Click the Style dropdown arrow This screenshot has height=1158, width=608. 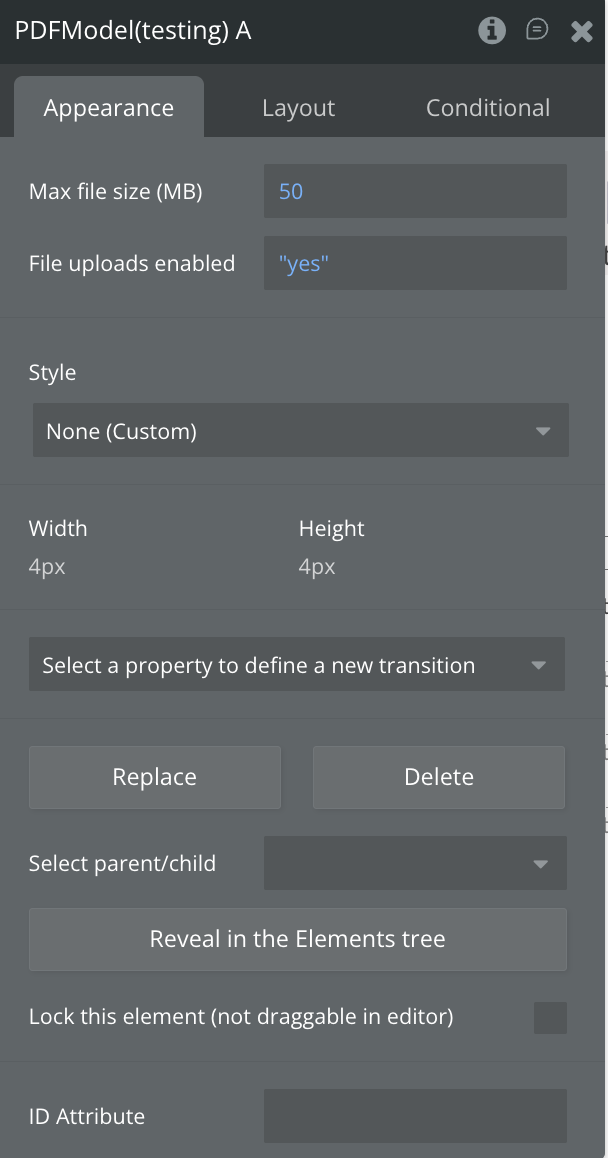pyautogui.click(x=543, y=431)
